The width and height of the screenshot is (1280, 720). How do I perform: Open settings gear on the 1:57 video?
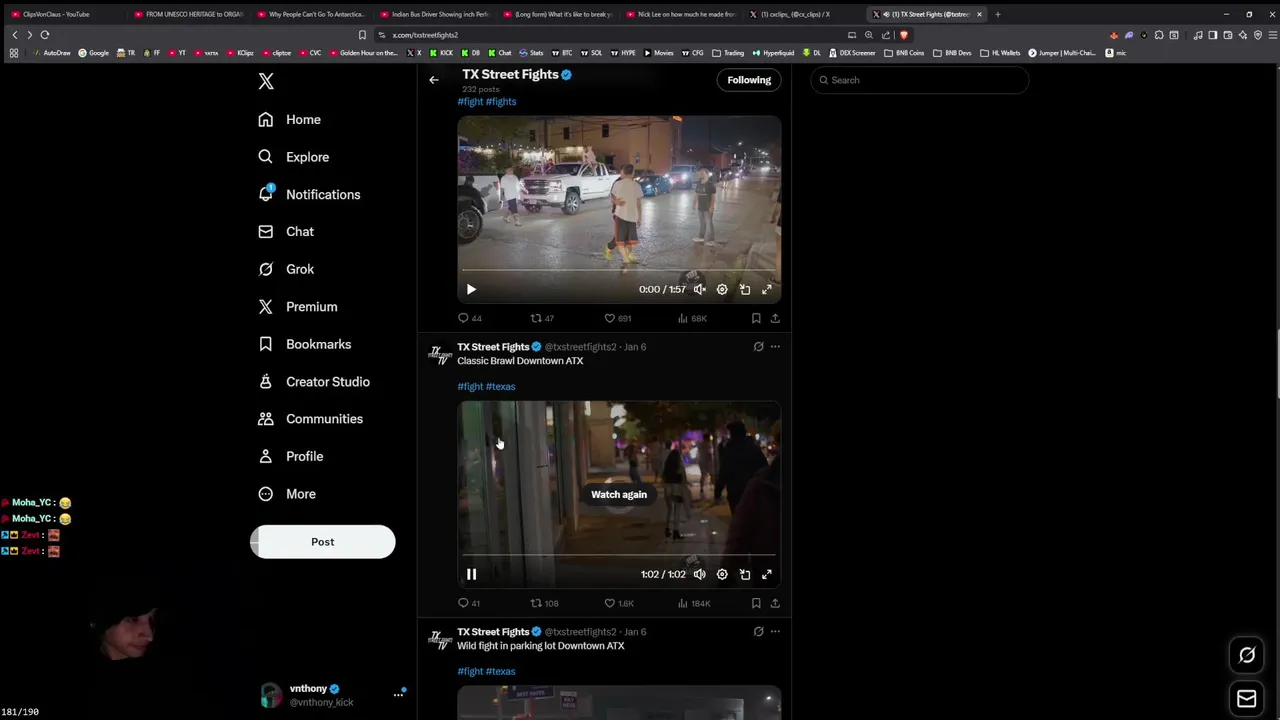[x=722, y=289]
